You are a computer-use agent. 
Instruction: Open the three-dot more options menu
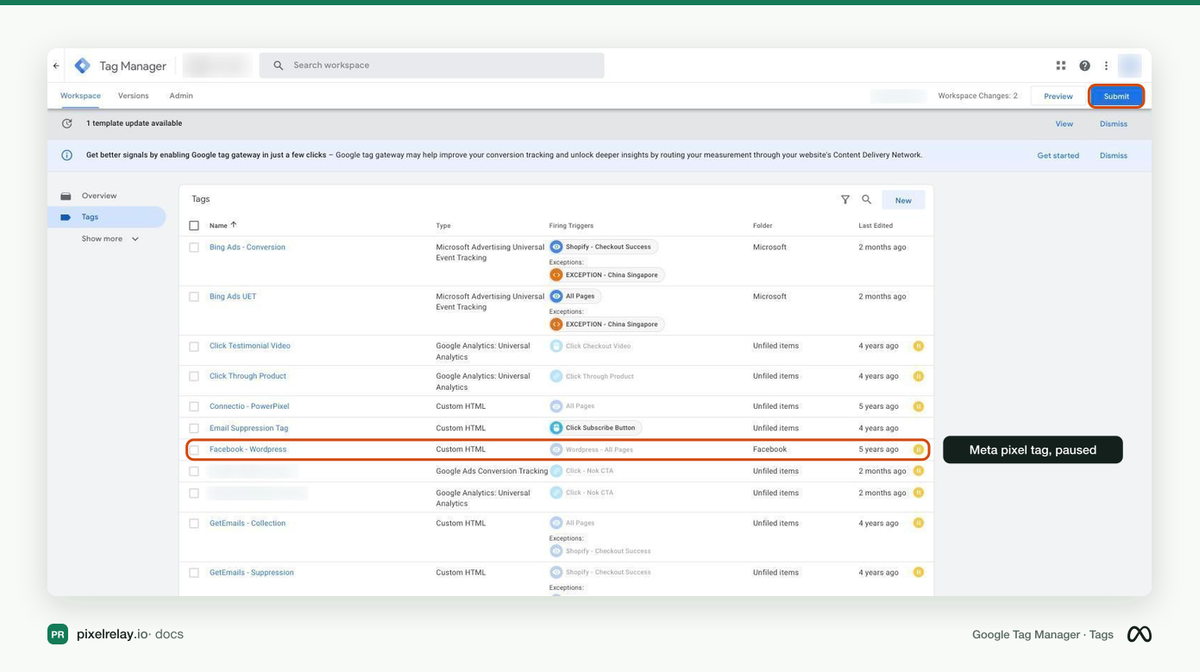pos(1106,66)
